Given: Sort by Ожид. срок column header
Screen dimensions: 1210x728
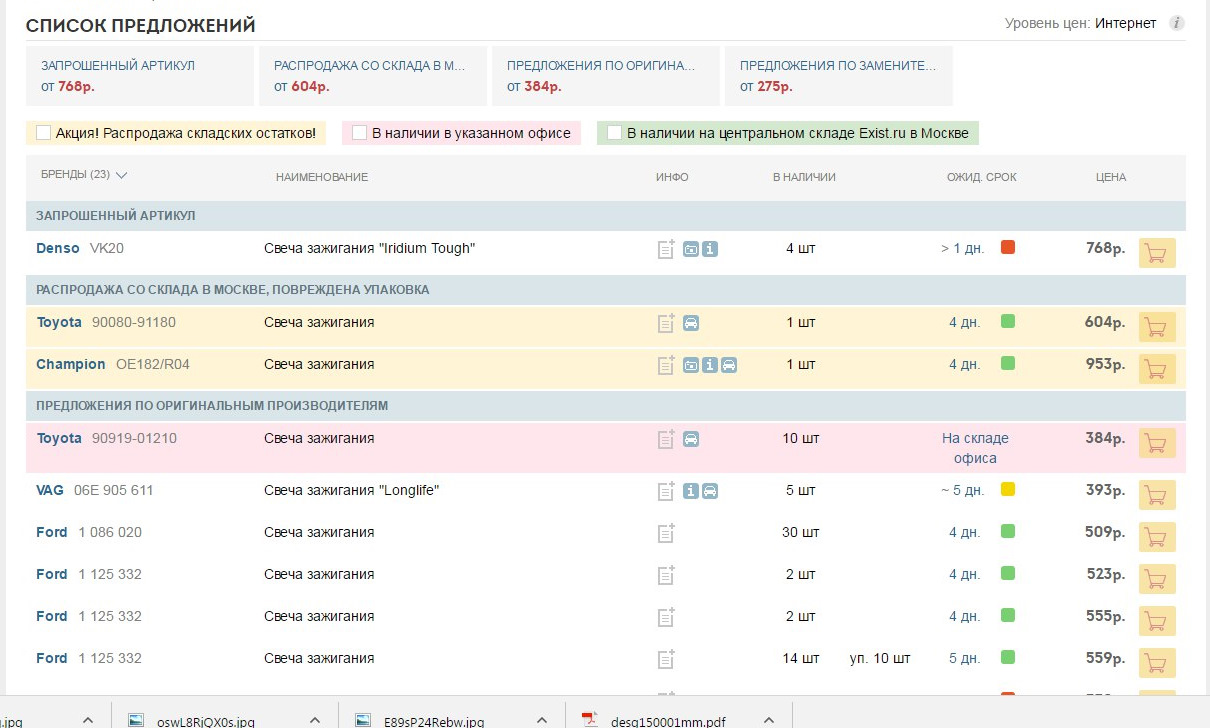Looking at the screenshot, I should click(x=982, y=177).
